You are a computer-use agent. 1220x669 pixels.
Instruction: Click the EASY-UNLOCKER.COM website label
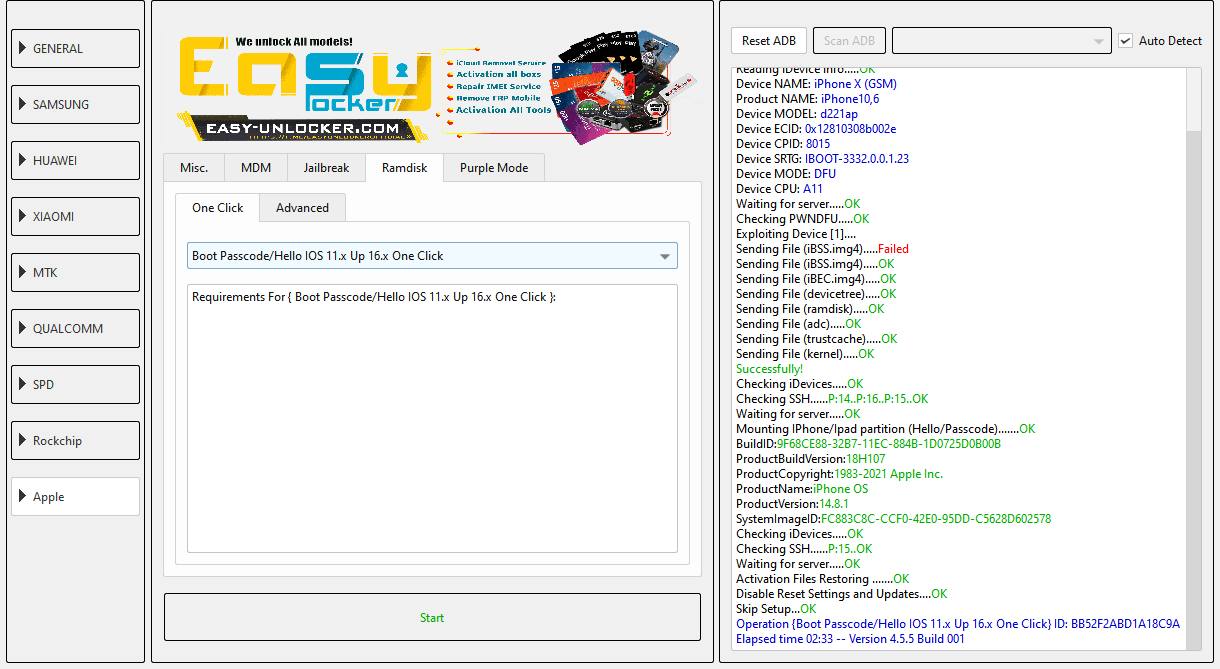304,128
